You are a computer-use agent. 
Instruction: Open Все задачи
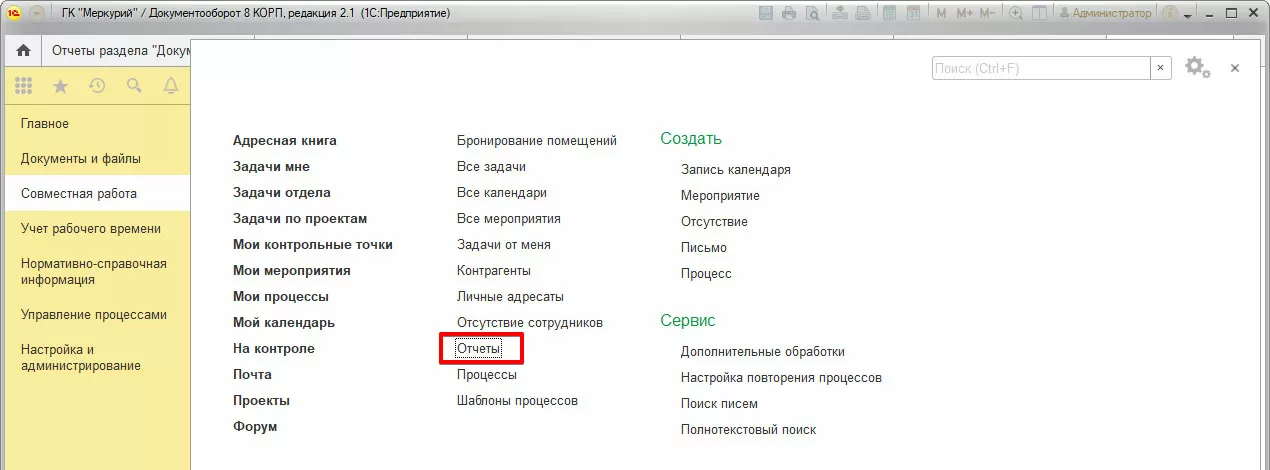tap(491, 167)
